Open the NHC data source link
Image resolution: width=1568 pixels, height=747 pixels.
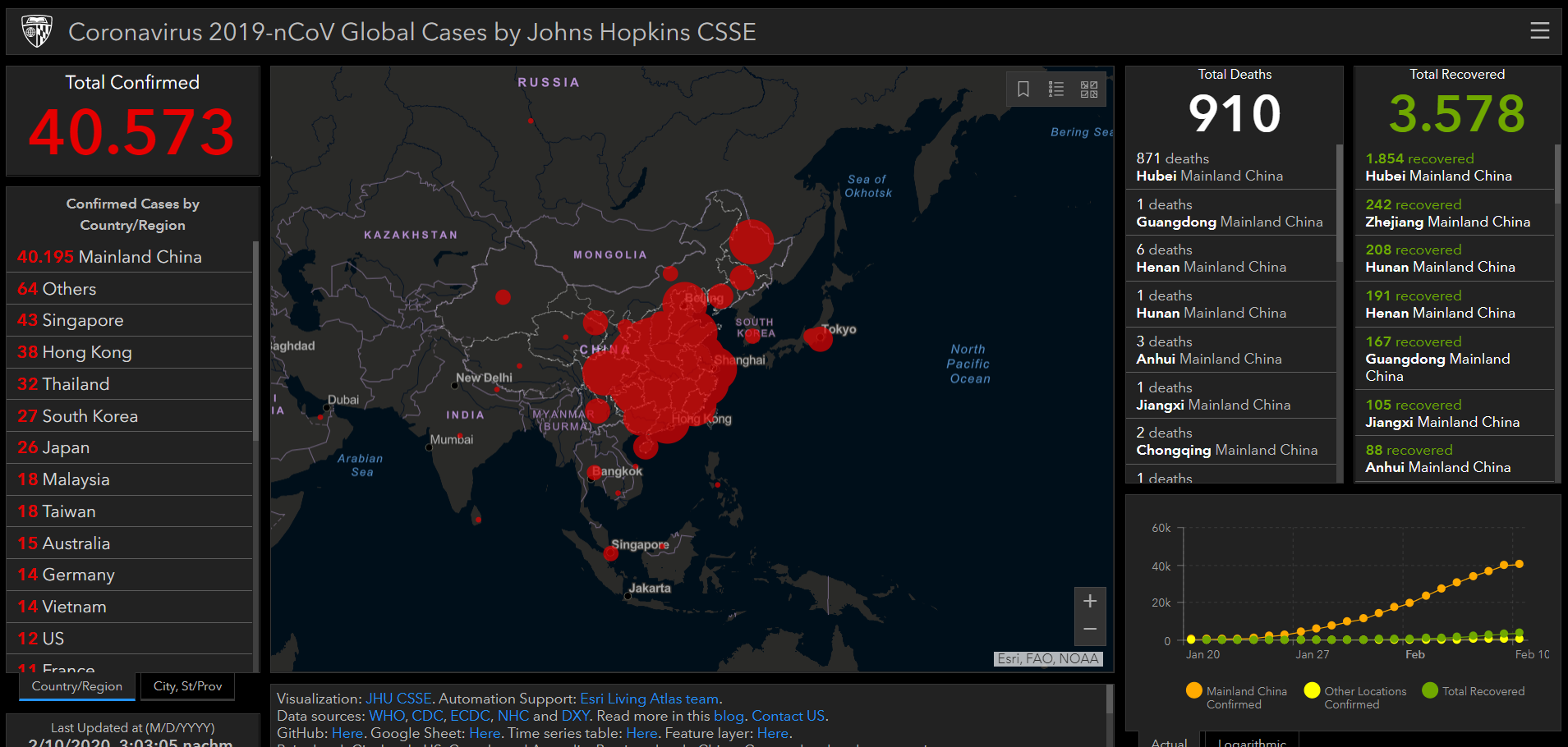tap(513, 716)
